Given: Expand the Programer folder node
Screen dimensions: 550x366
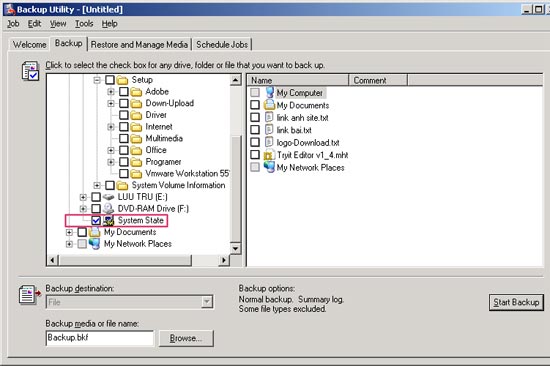Looking at the screenshot, I should click(x=111, y=162).
